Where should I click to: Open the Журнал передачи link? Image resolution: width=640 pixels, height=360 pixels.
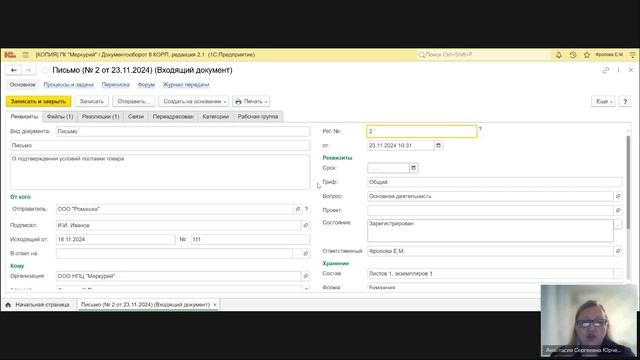click(186, 85)
